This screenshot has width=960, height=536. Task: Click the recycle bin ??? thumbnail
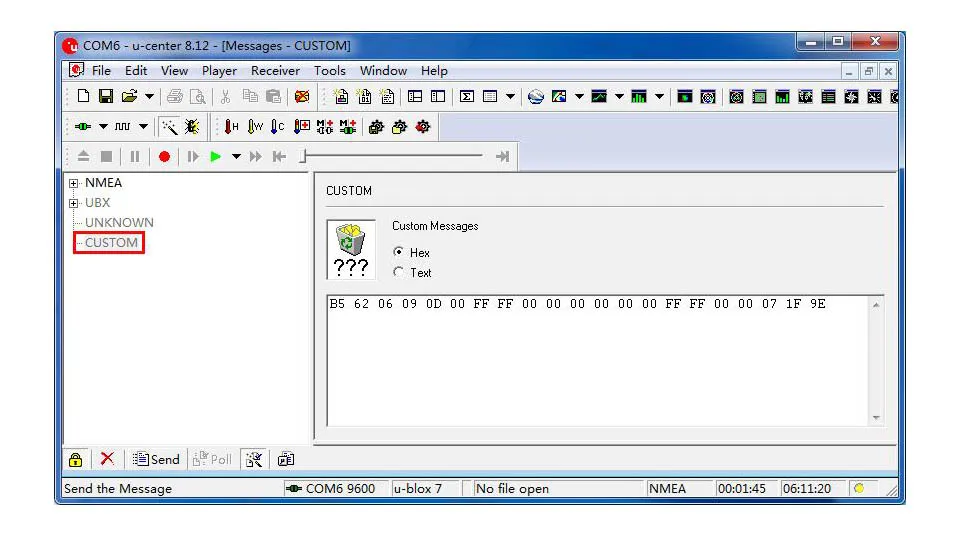(351, 249)
